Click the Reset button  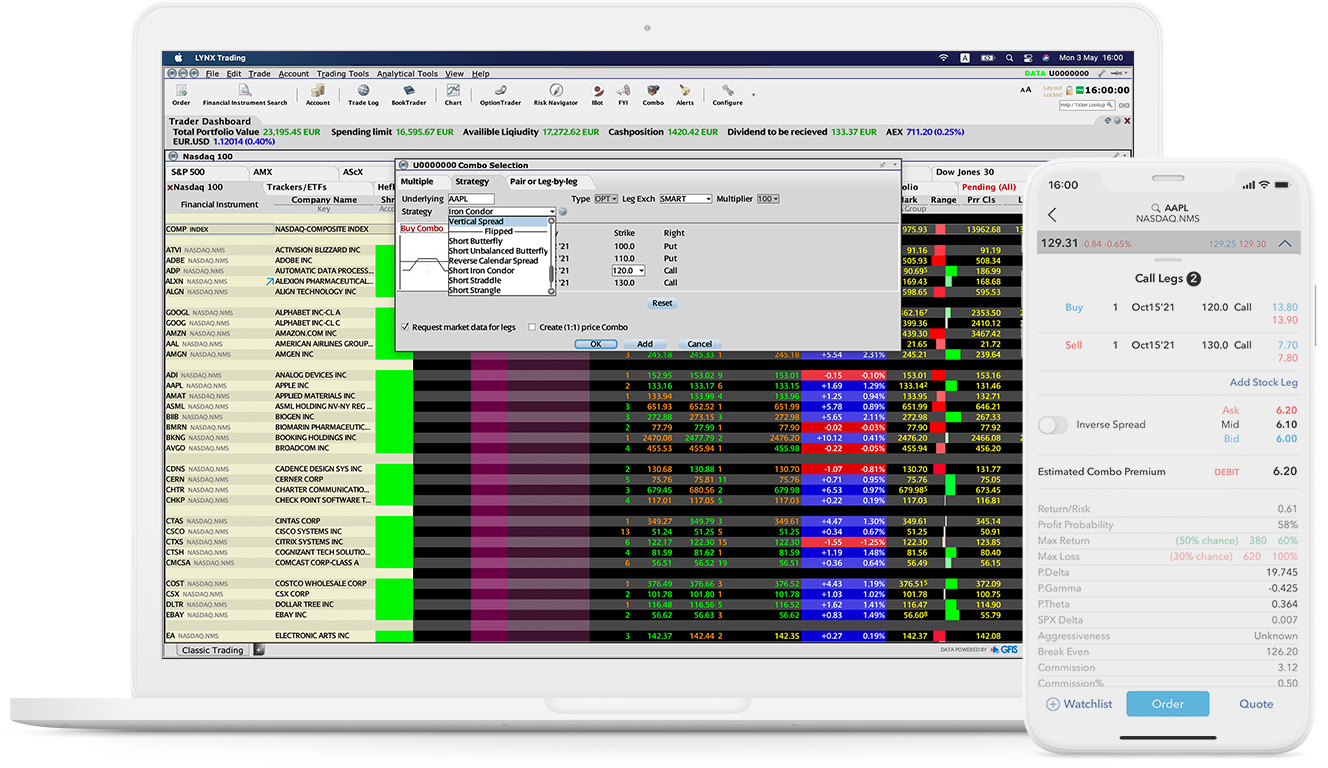point(662,303)
